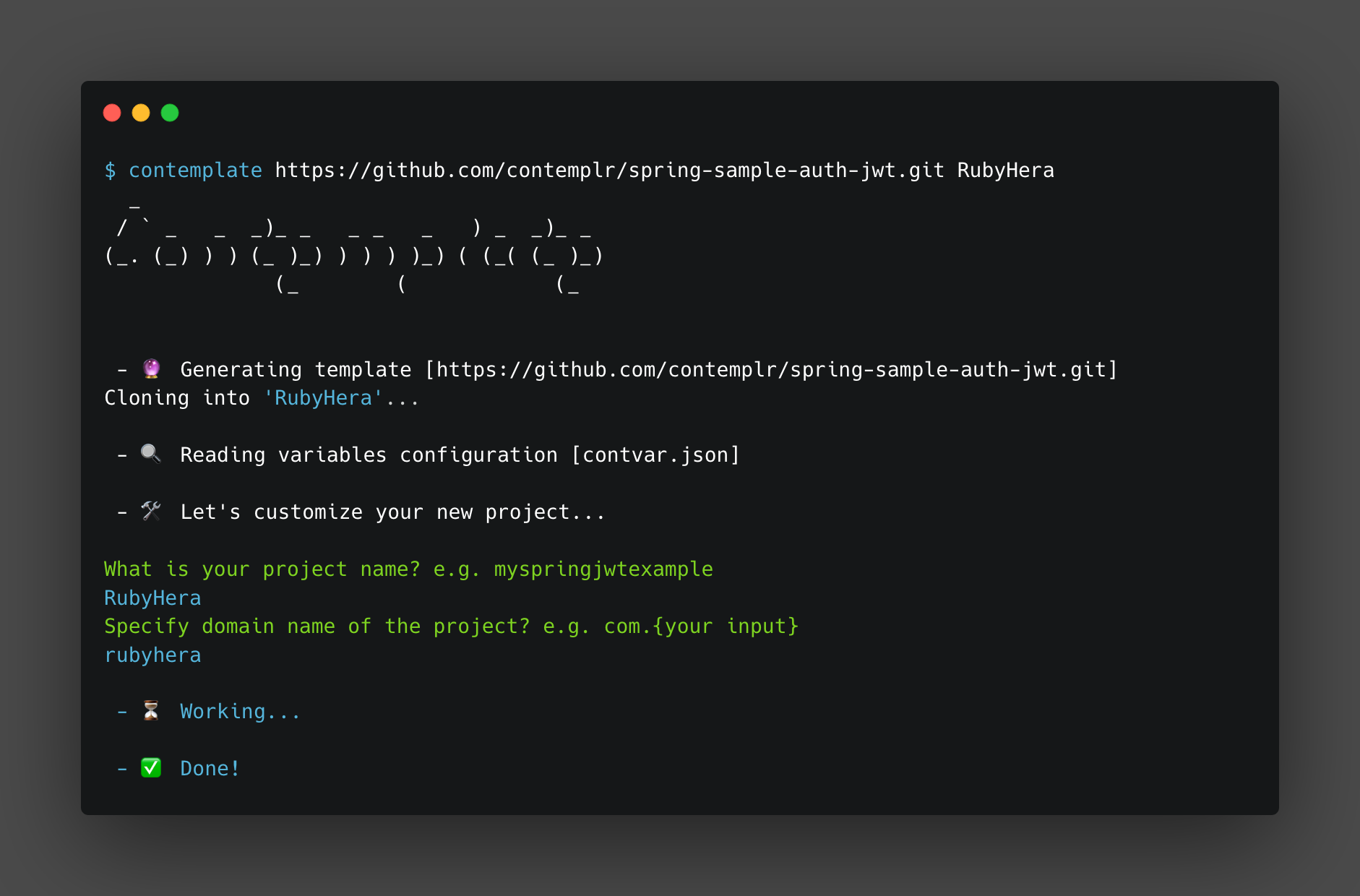Click the lowercase 'rubyhera' domain answer

[x=152, y=655]
